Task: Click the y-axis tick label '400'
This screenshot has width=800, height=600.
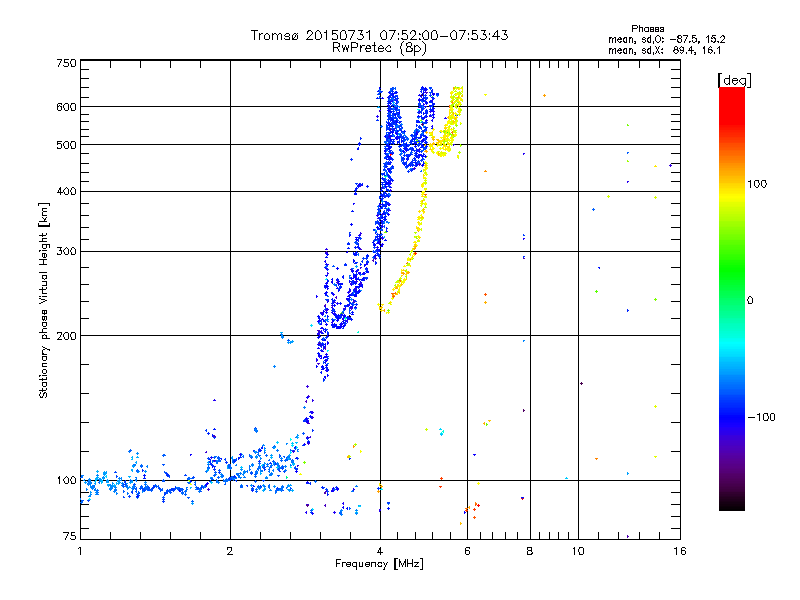Action: (x=66, y=192)
